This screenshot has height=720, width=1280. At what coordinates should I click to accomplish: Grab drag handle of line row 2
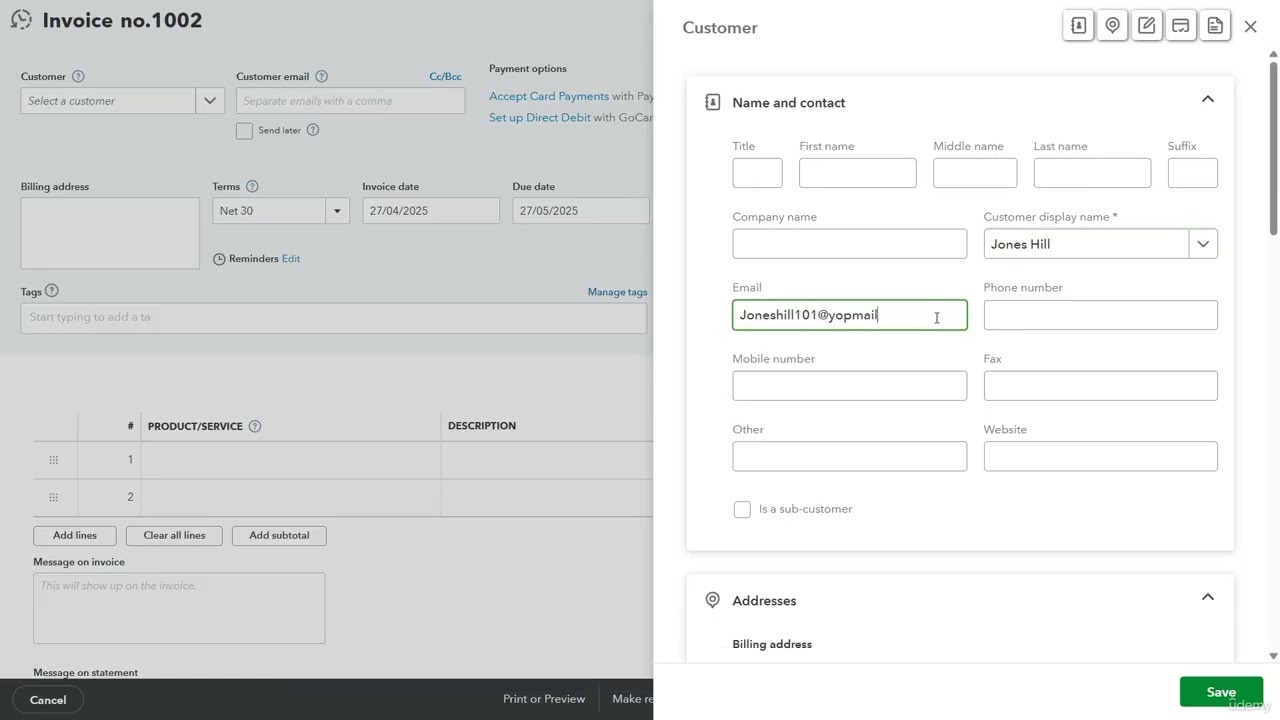[54, 497]
